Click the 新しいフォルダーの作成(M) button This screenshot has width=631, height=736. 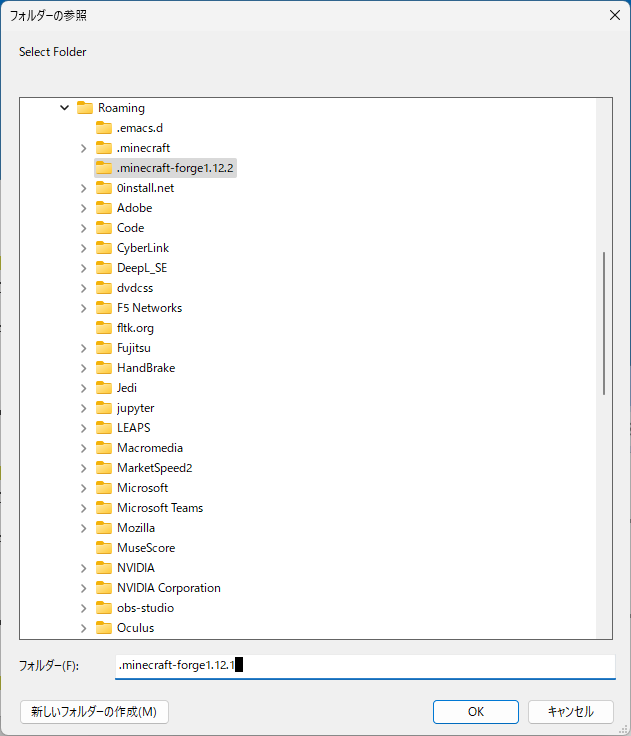point(94,712)
